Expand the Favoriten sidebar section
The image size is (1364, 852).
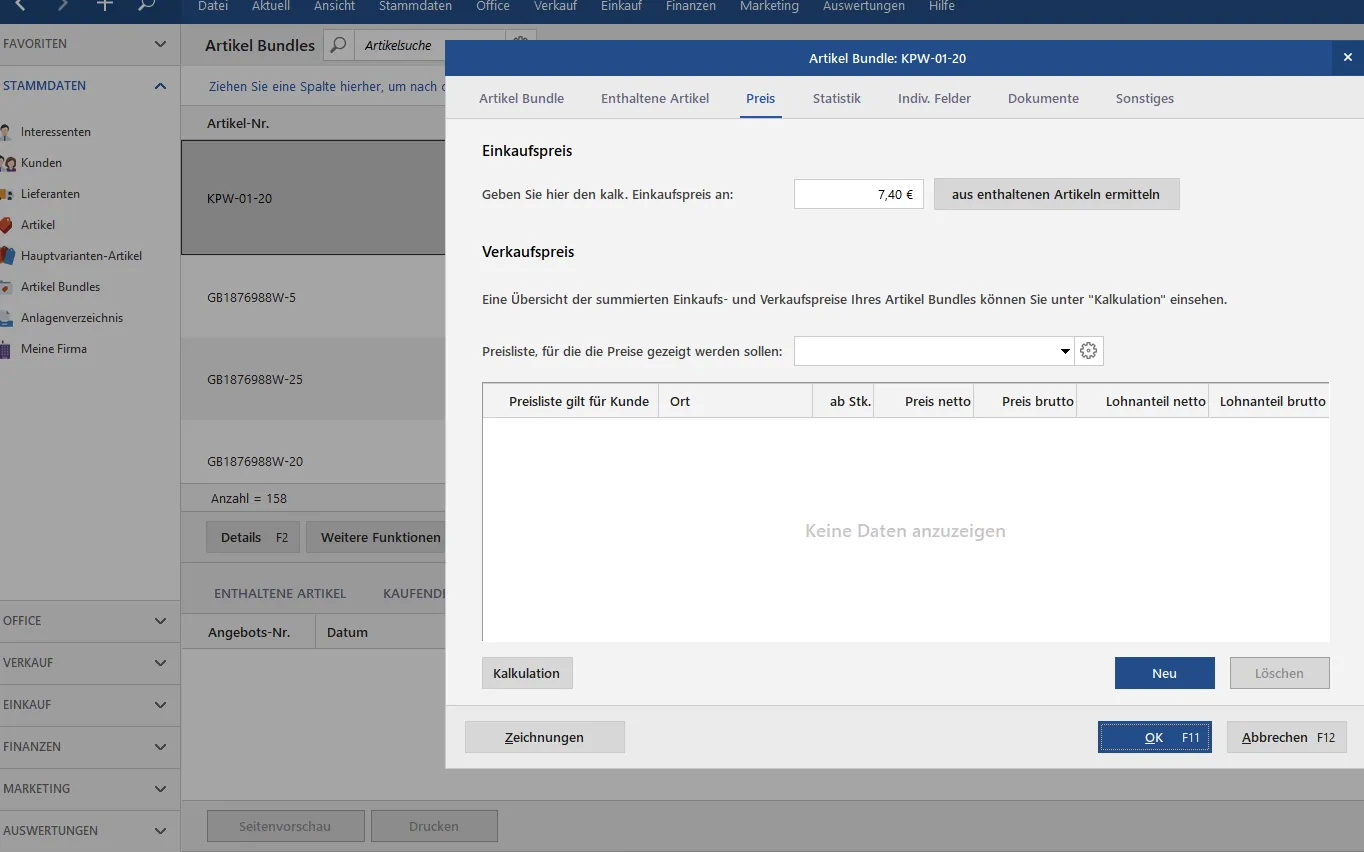[x=160, y=44]
